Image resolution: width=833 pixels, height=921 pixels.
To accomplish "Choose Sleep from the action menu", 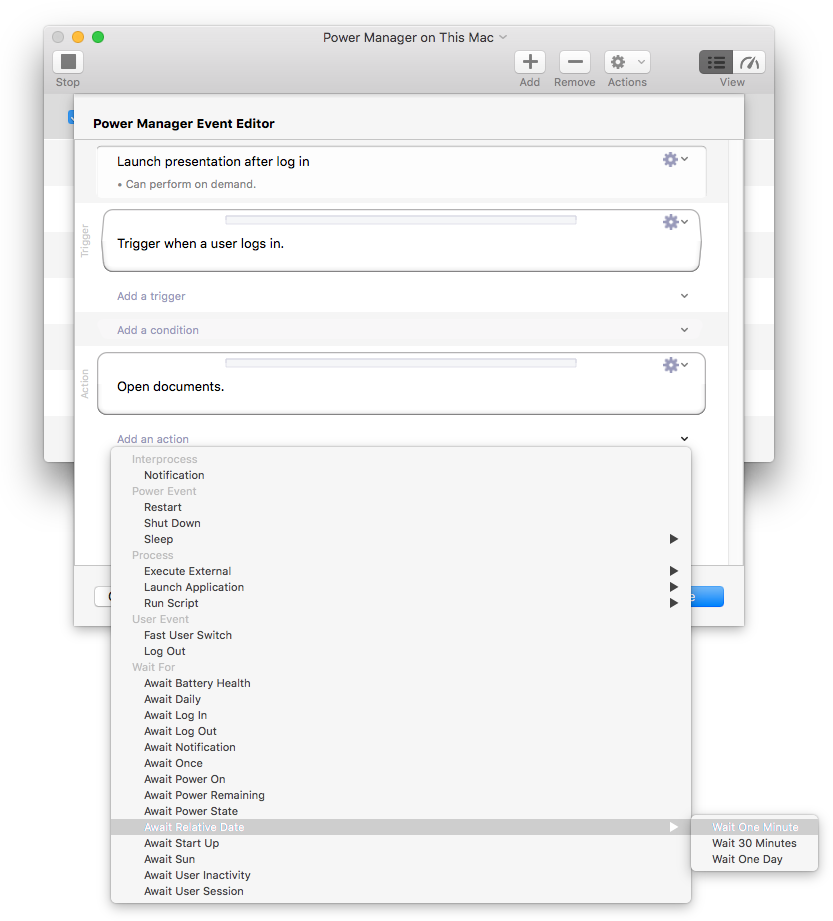I will point(401,539).
